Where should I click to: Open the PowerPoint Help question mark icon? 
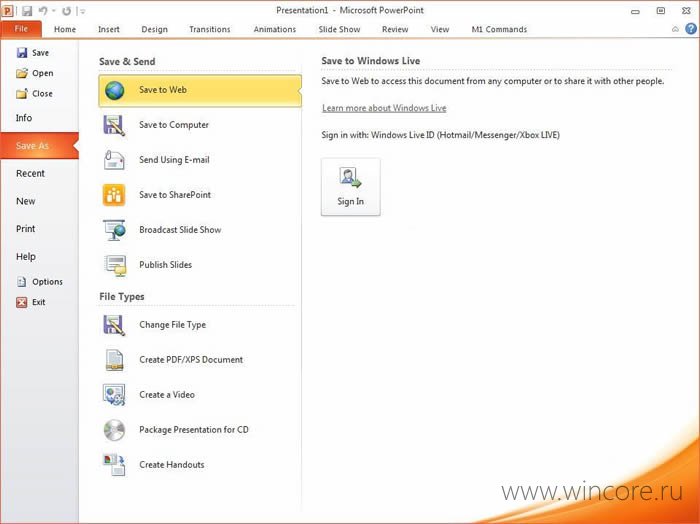coord(691,29)
